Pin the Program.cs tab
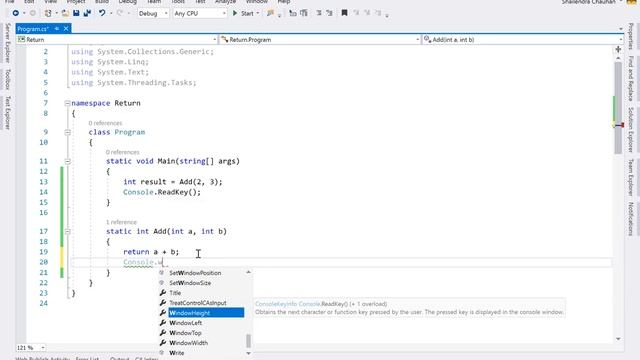This screenshot has width=640, height=360. pyautogui.click(x=57, y=29)
